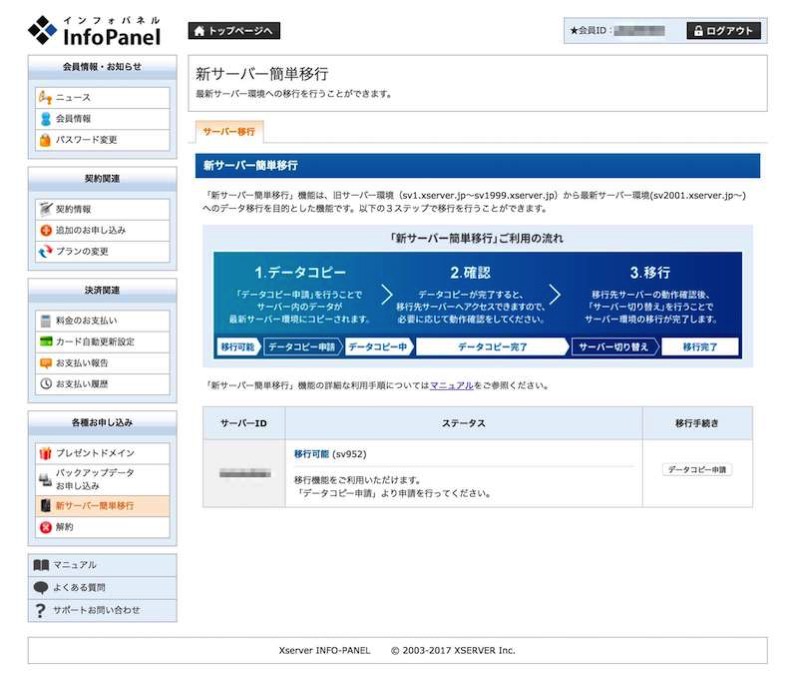The image size is (798, 688).
Task: Click the book icon for マニュアル
Action: [x=41, y=565]
